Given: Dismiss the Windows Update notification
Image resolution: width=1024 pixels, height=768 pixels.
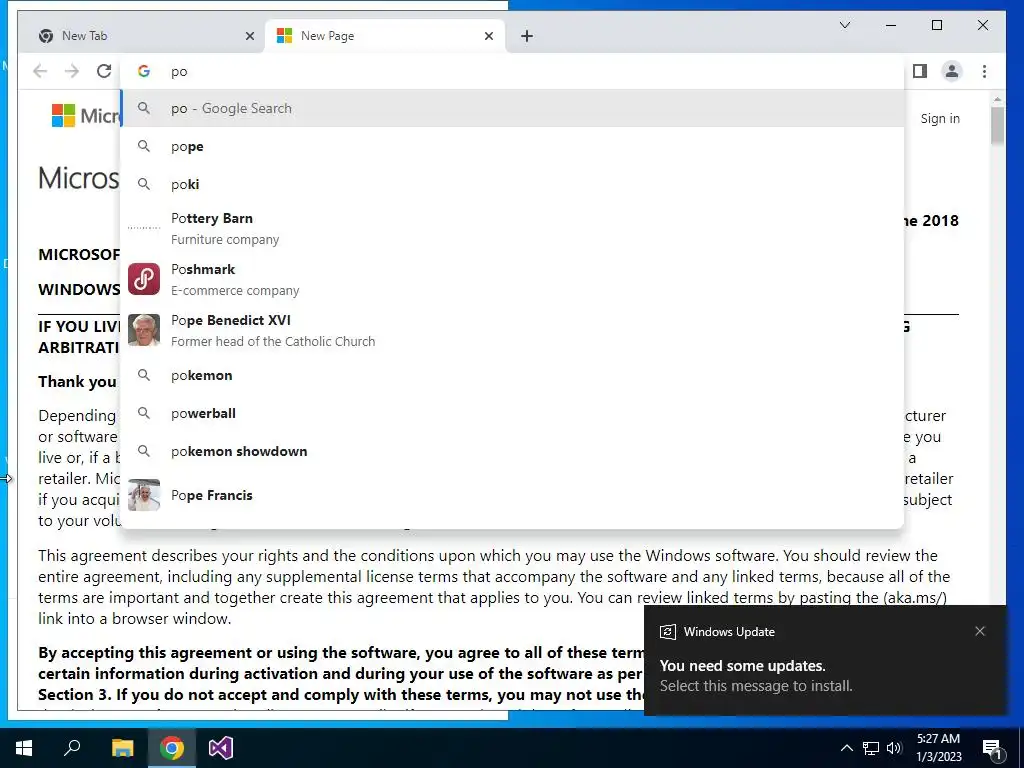Looking at the screenshot, I should tap(980, 631).
